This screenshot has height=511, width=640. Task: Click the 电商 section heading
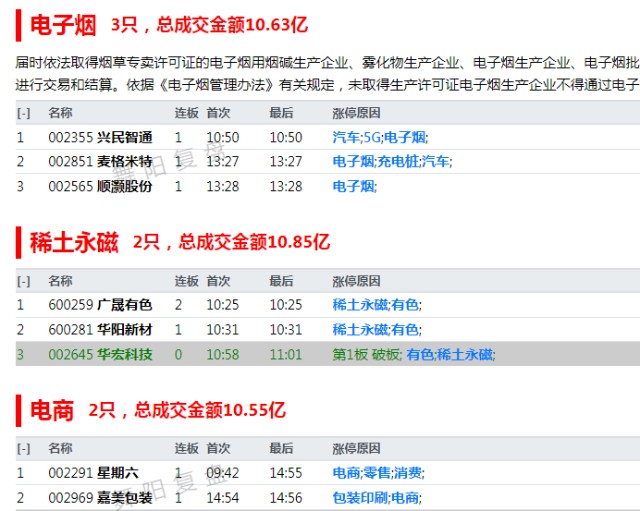coord(52,410)
